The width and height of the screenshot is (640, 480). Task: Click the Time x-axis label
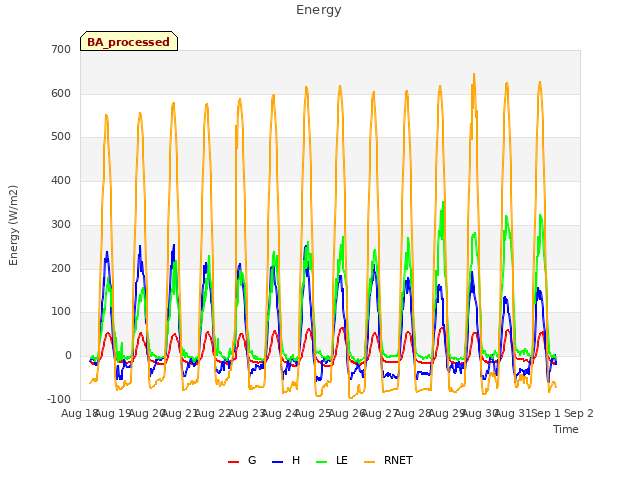[566, 429]
